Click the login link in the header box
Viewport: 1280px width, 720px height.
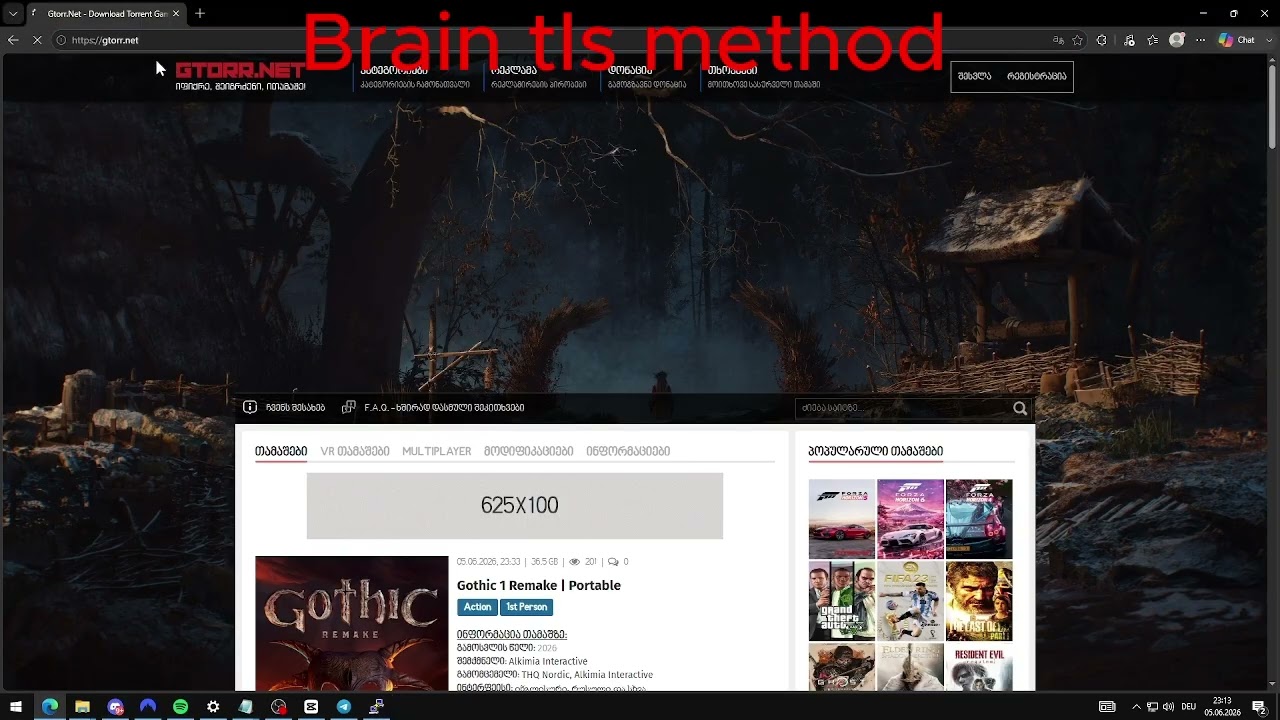pyautogui.click(x=975, y=76)
